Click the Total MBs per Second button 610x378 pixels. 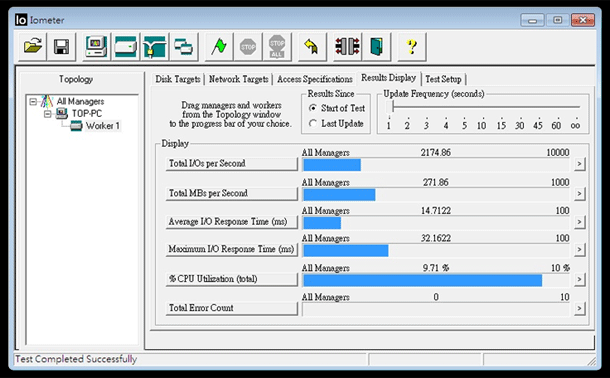231,193
